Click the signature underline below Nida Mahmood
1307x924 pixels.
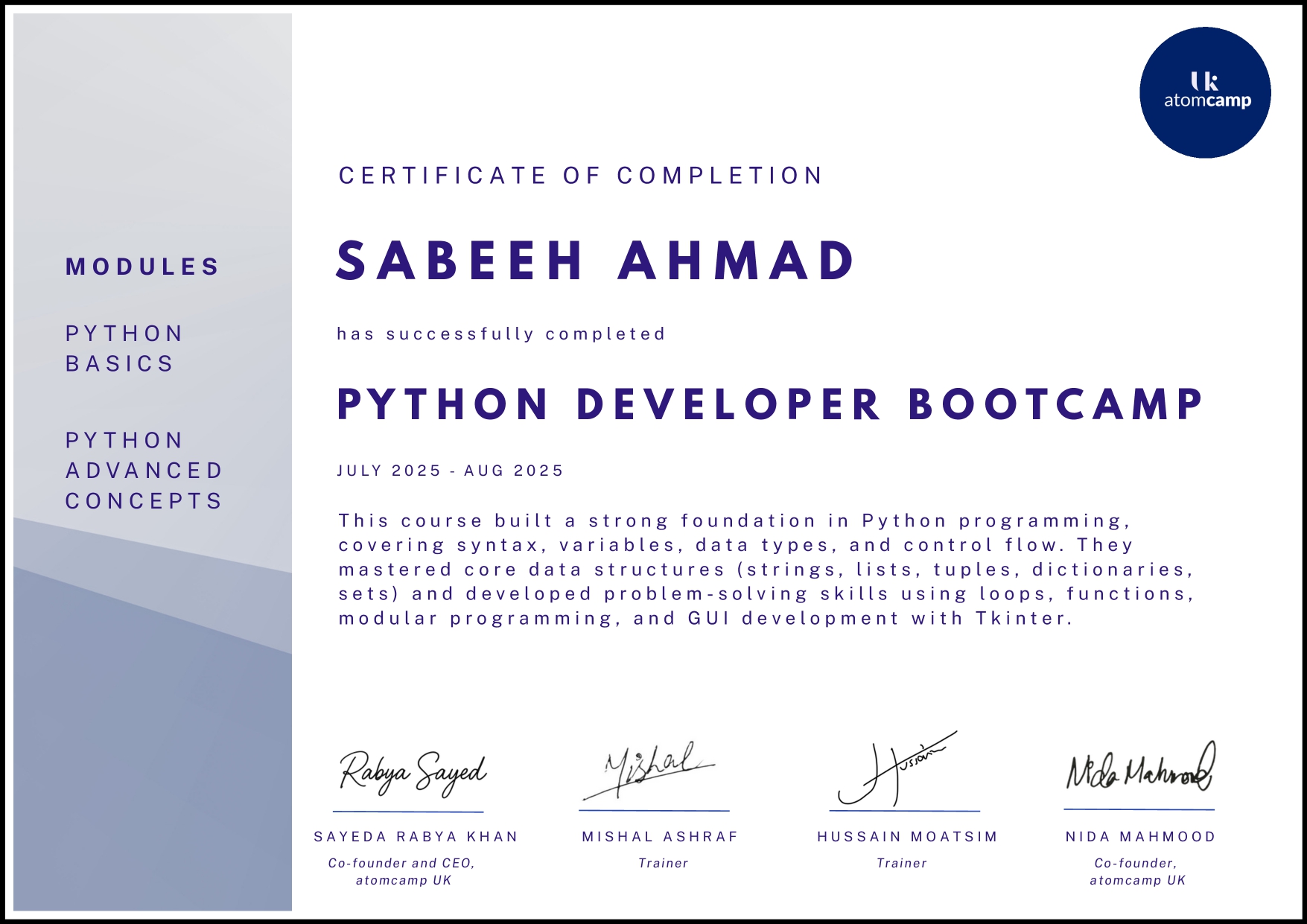1139,809
